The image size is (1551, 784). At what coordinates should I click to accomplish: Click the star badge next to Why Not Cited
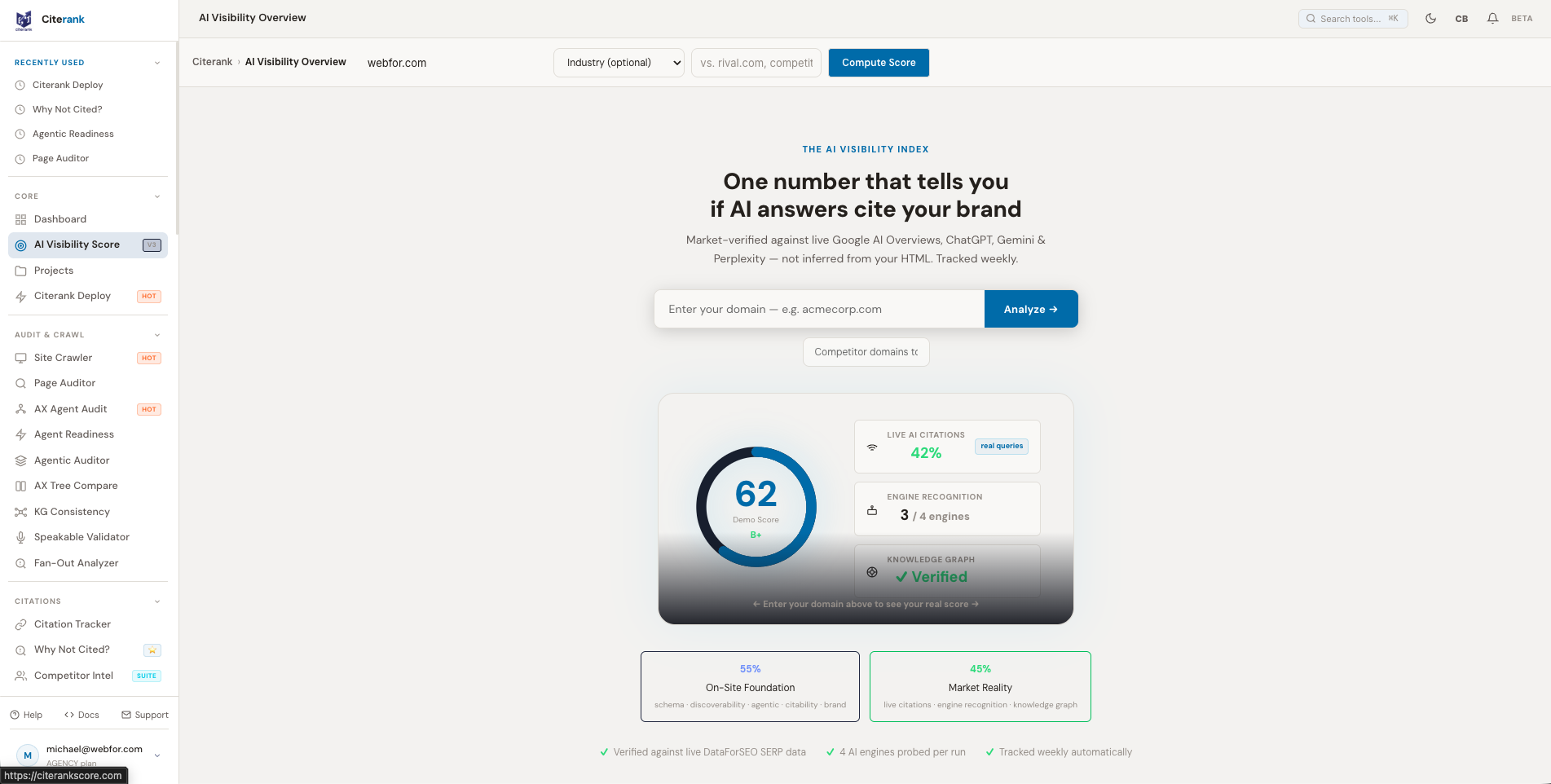pos(152,650)
